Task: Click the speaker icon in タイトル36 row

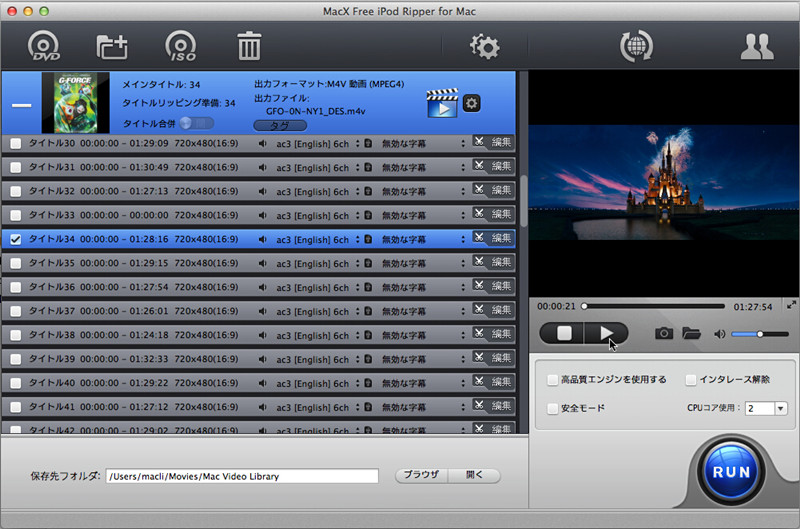Action: tap(262, 288)
